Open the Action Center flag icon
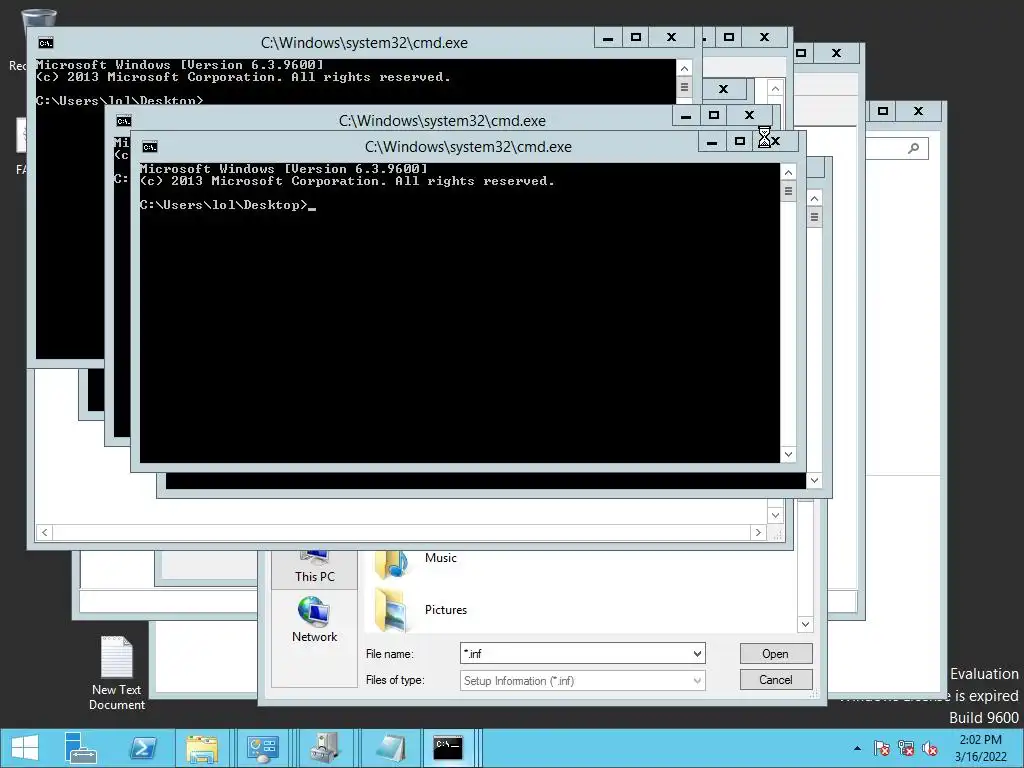 tap(881, 748)
